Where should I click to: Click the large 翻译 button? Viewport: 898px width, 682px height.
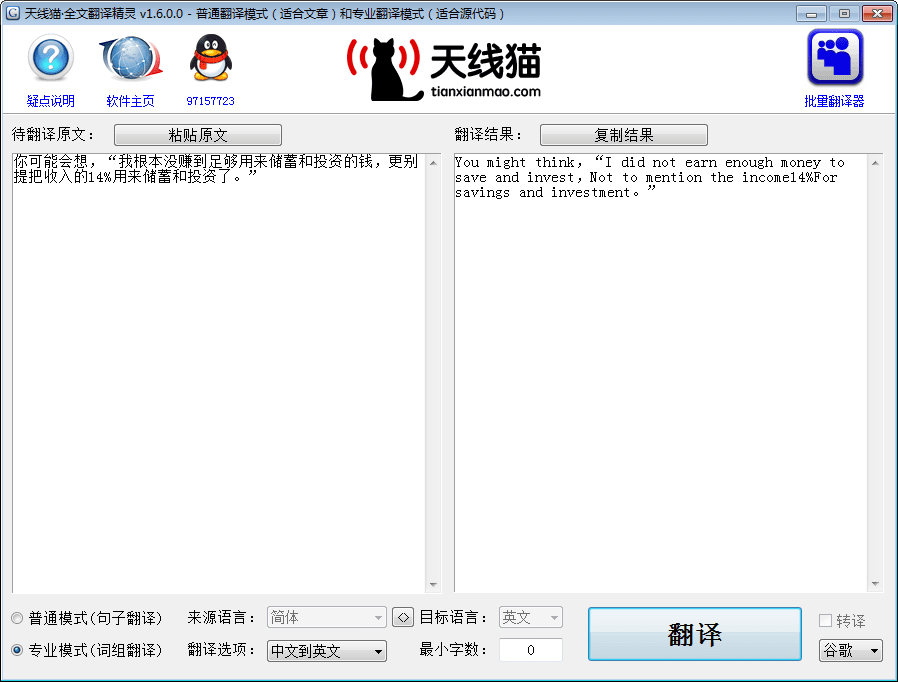point(695,634)
